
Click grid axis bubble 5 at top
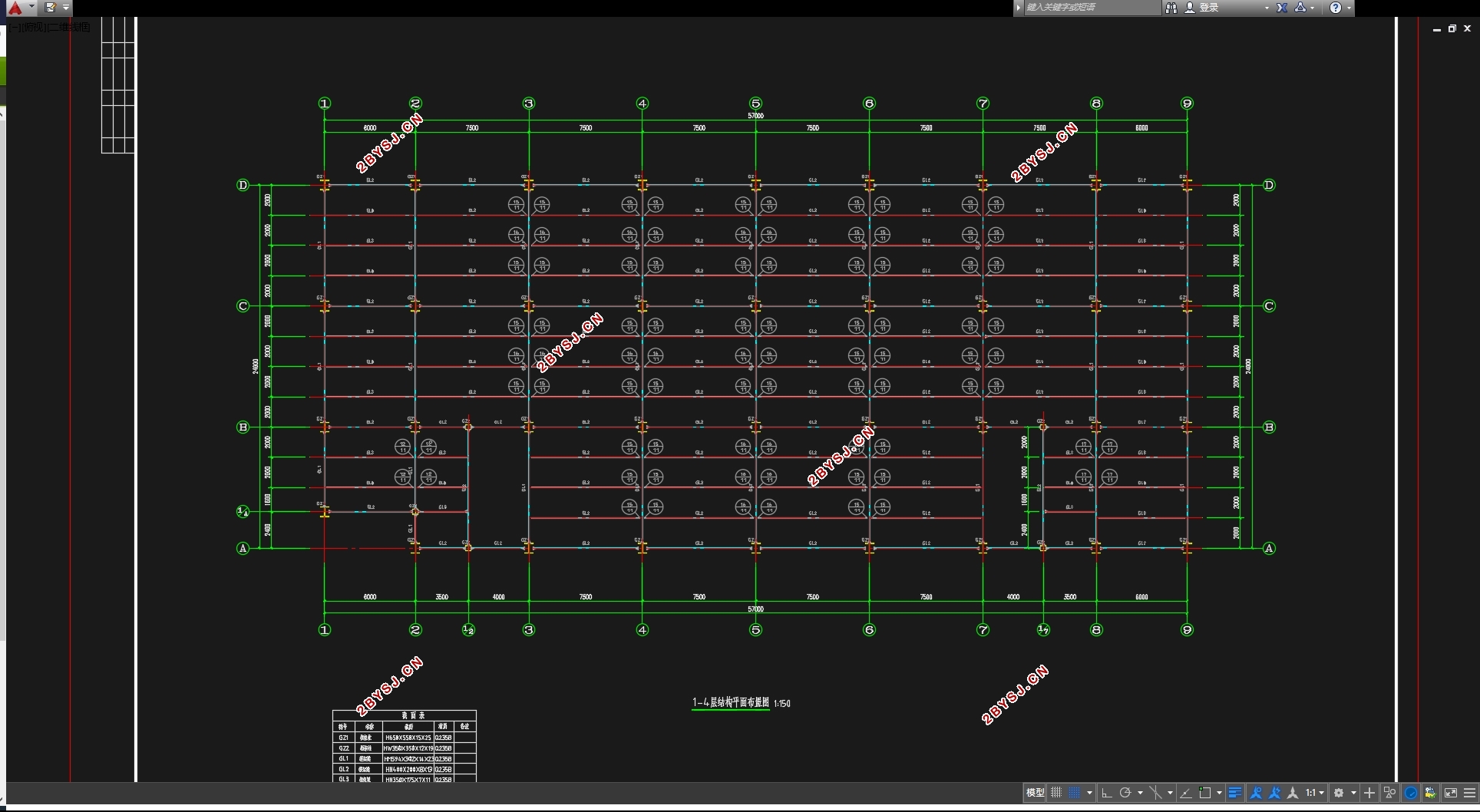[x=755, y=103]
